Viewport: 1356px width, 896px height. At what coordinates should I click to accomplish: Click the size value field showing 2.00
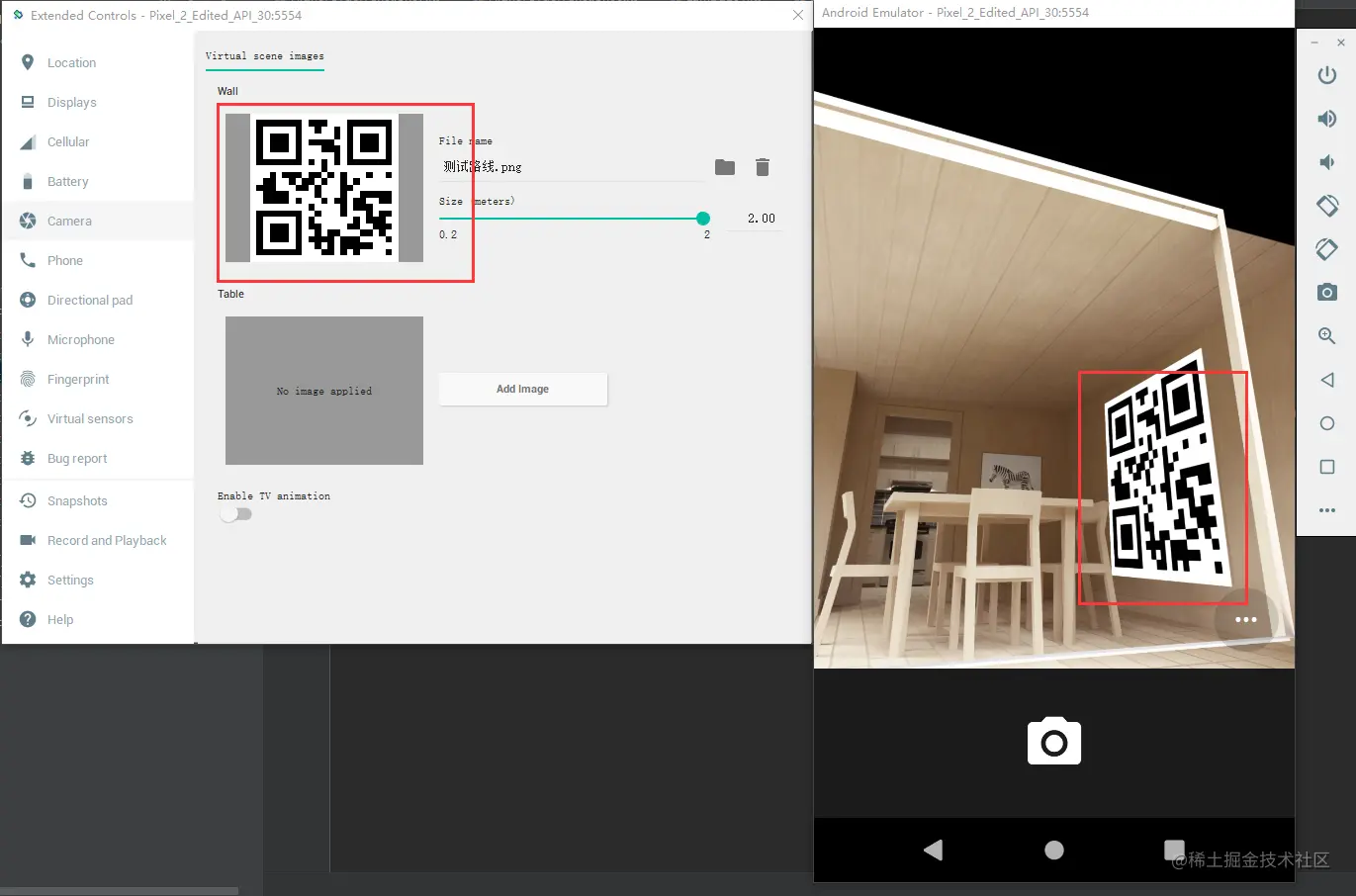758,219
